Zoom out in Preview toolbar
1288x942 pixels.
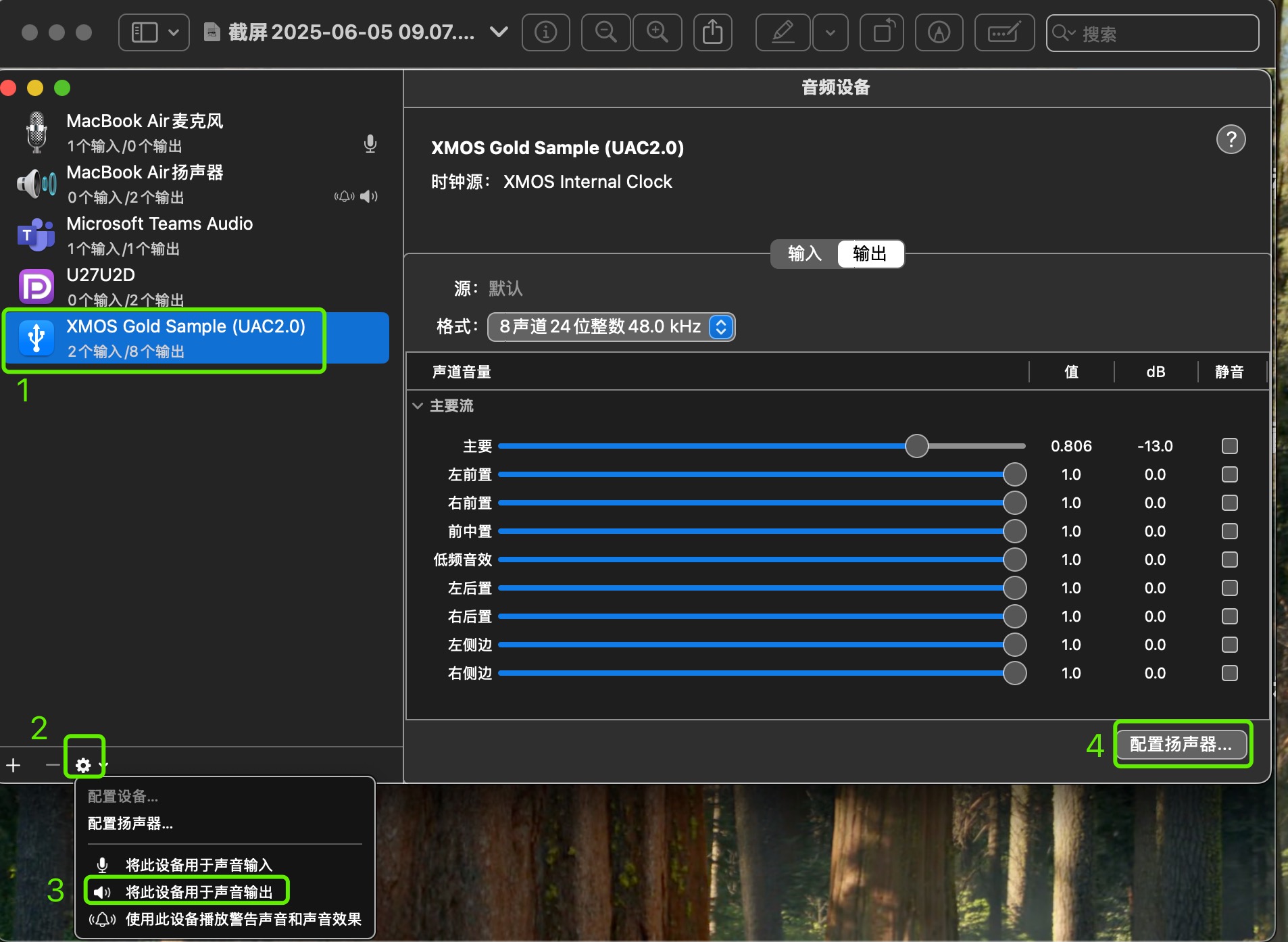606,32
